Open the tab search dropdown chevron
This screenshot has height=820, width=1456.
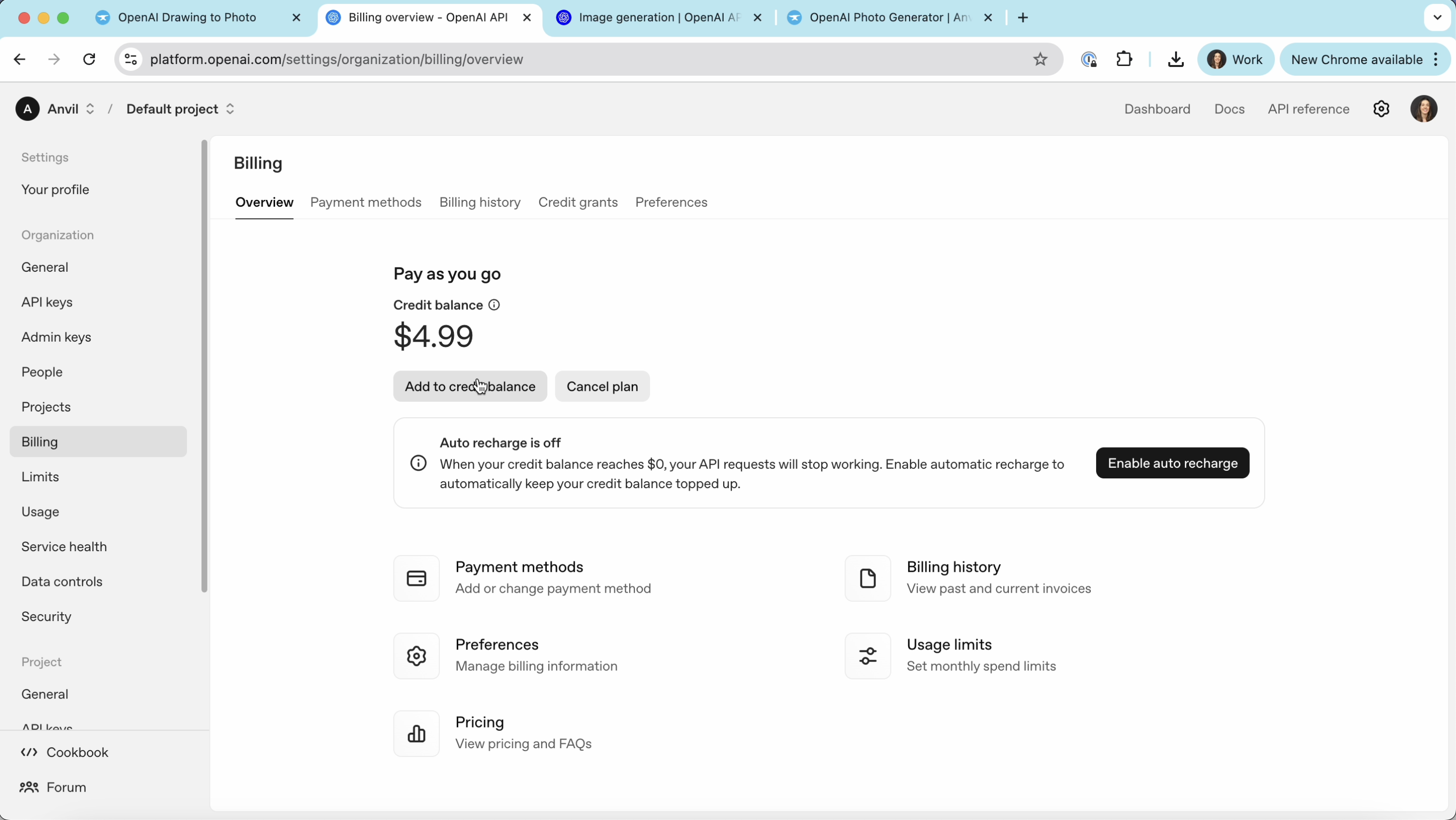pyautogui.click(x=1437, y=18)
